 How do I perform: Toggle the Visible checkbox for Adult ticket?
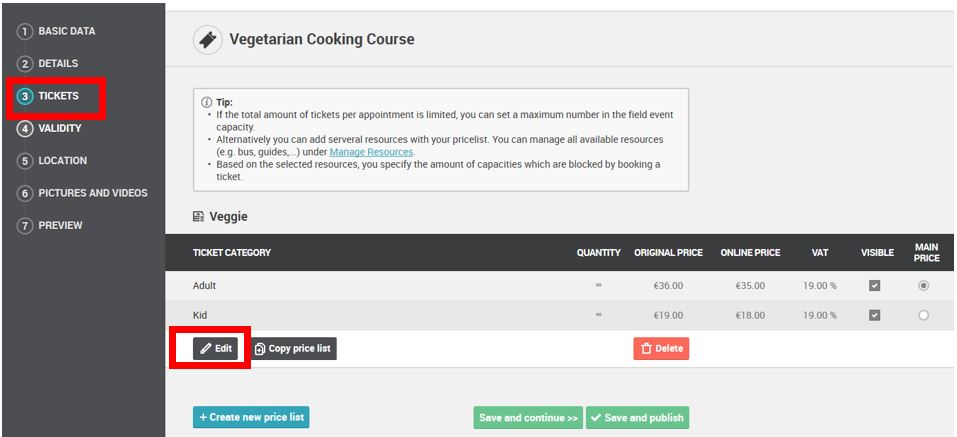point(875,286)
